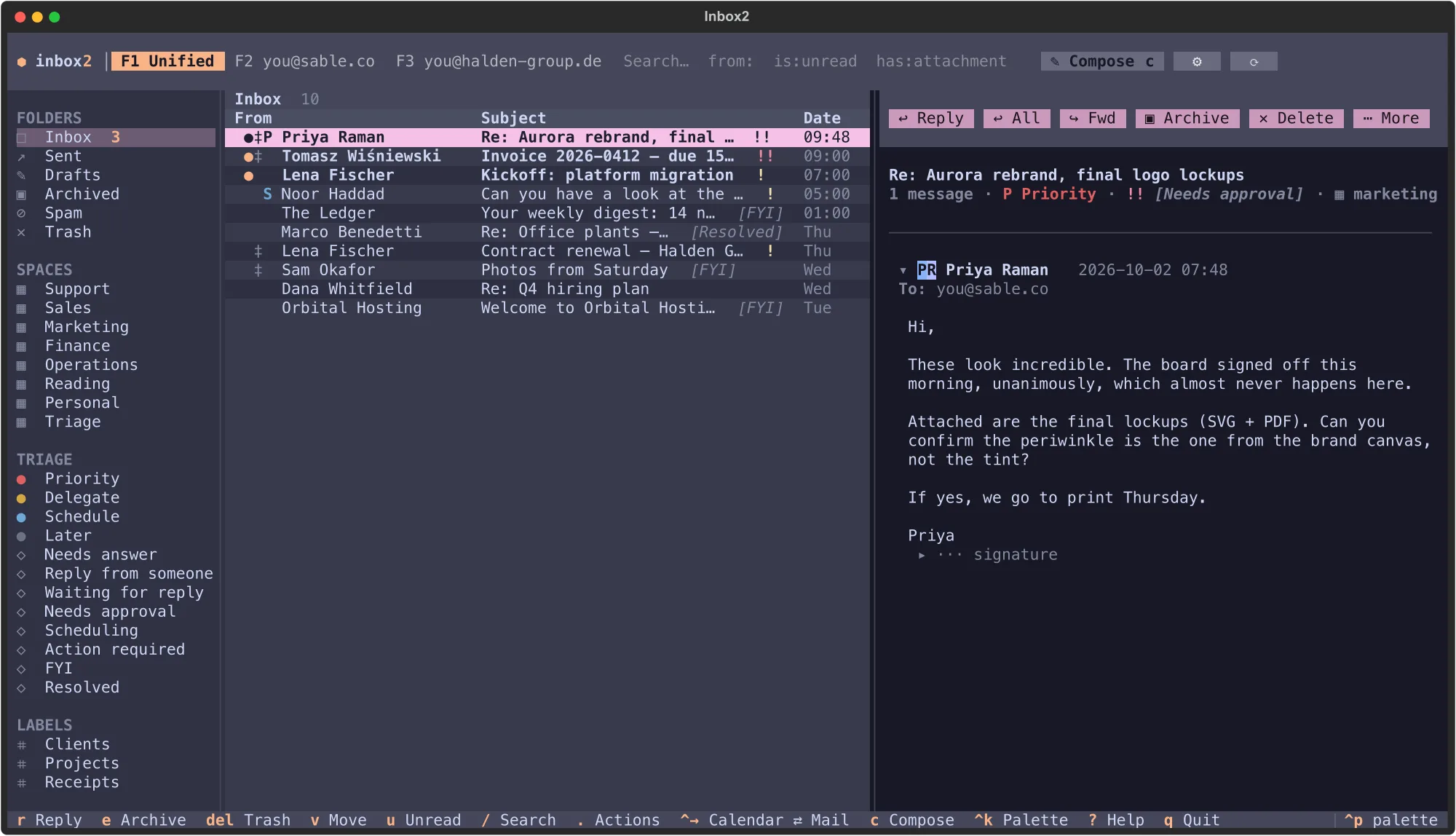Click the Support space grid icon
Image resolution: width=1456 pixels, height=836 pixels.
tap(22, 290)
